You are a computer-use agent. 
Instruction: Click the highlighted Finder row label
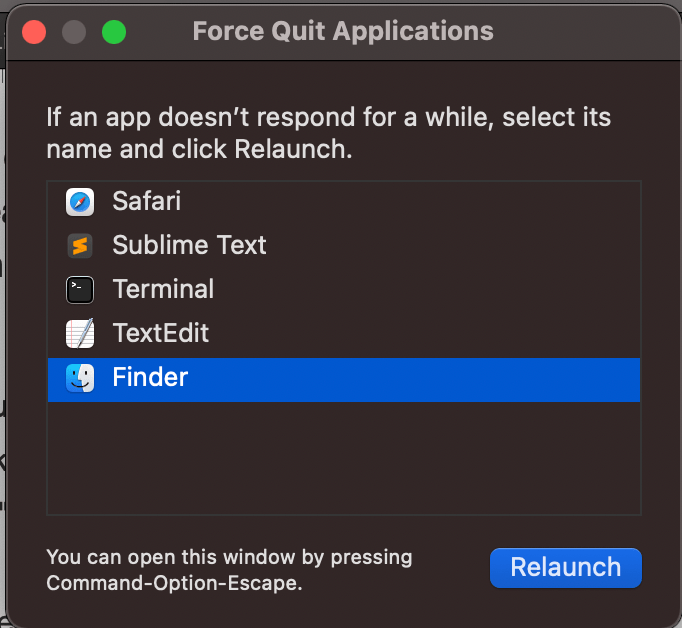click(150, 377)
